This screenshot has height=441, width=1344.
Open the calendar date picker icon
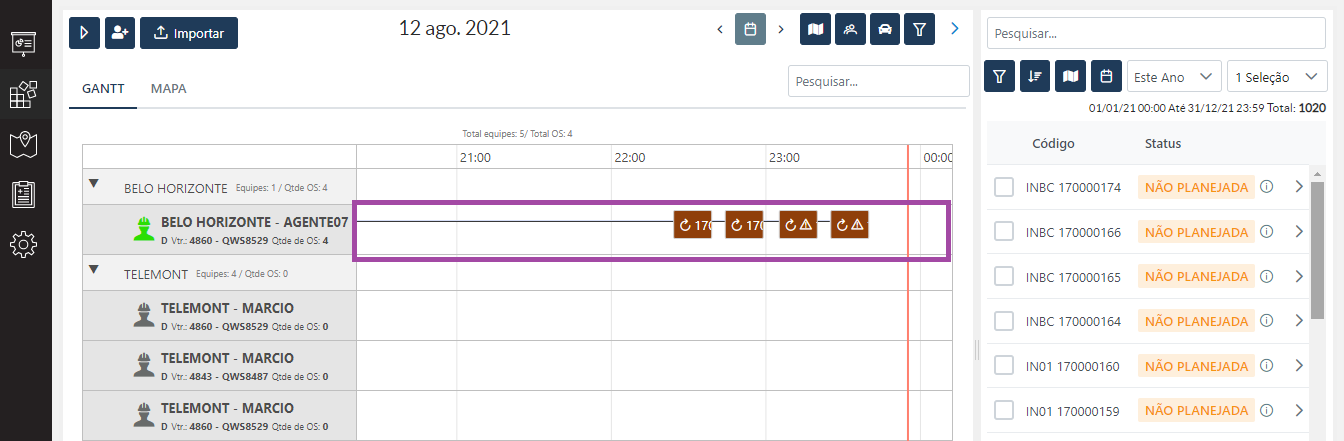(x=750, y=29)
